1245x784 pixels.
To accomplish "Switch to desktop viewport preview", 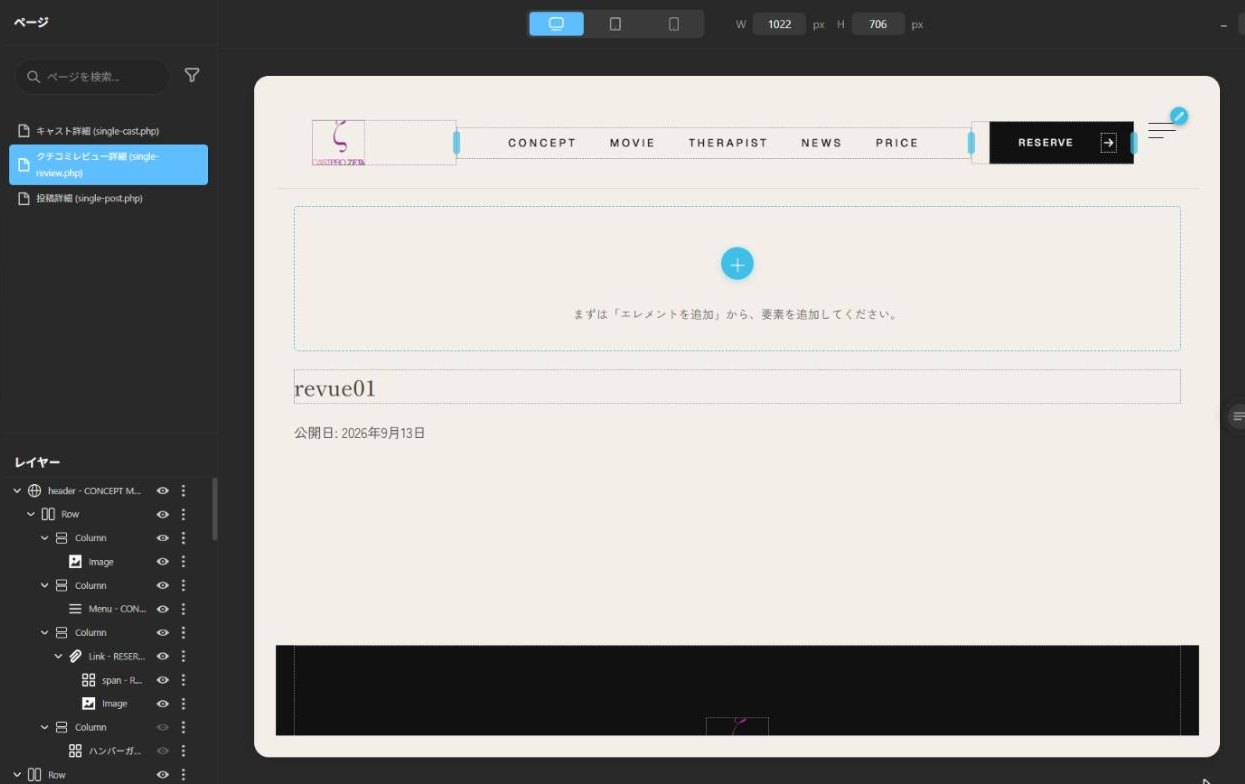I will [x=557, y=24].
